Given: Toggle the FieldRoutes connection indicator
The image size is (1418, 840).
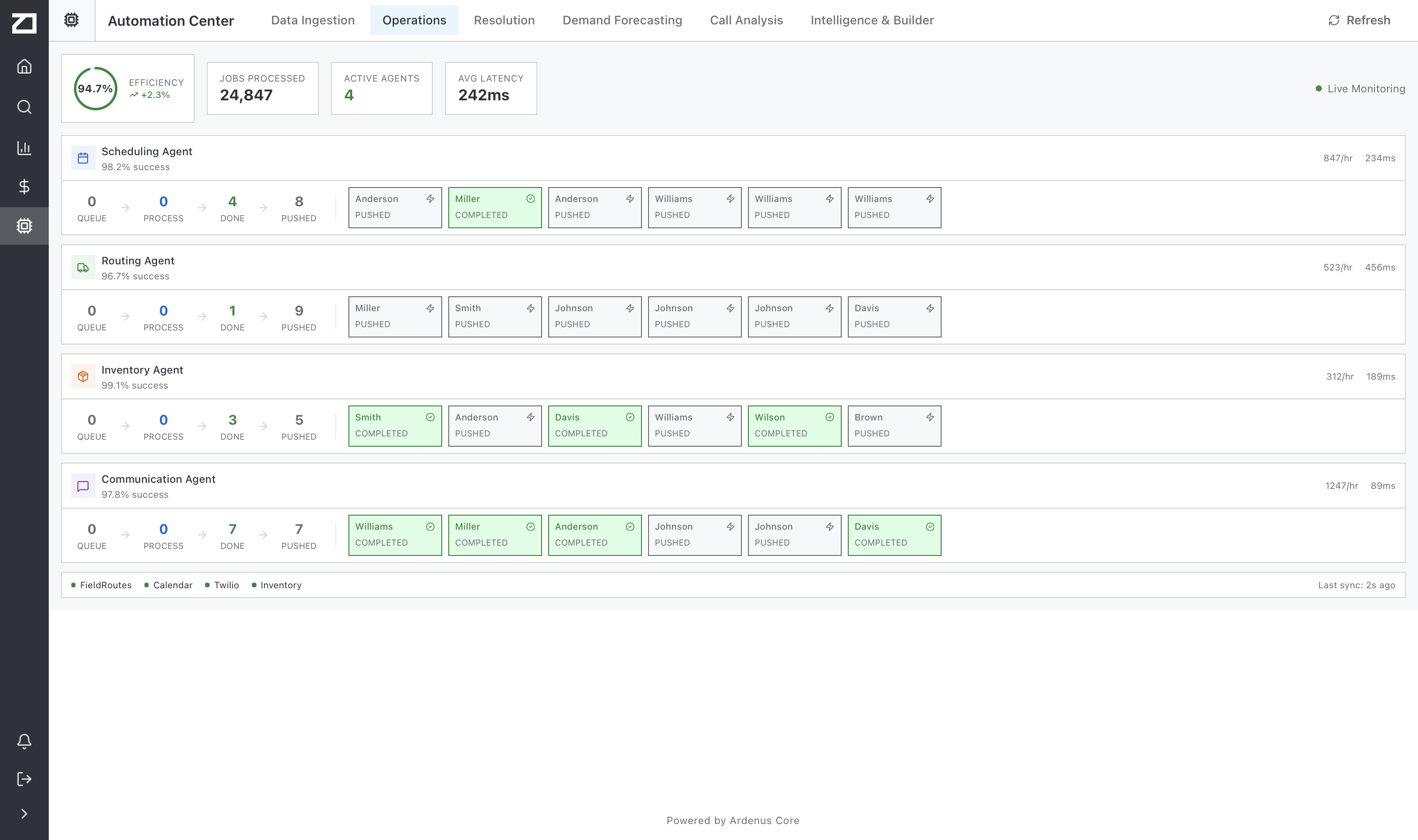Looking at the screenshot, I should (x=73, y=585).
